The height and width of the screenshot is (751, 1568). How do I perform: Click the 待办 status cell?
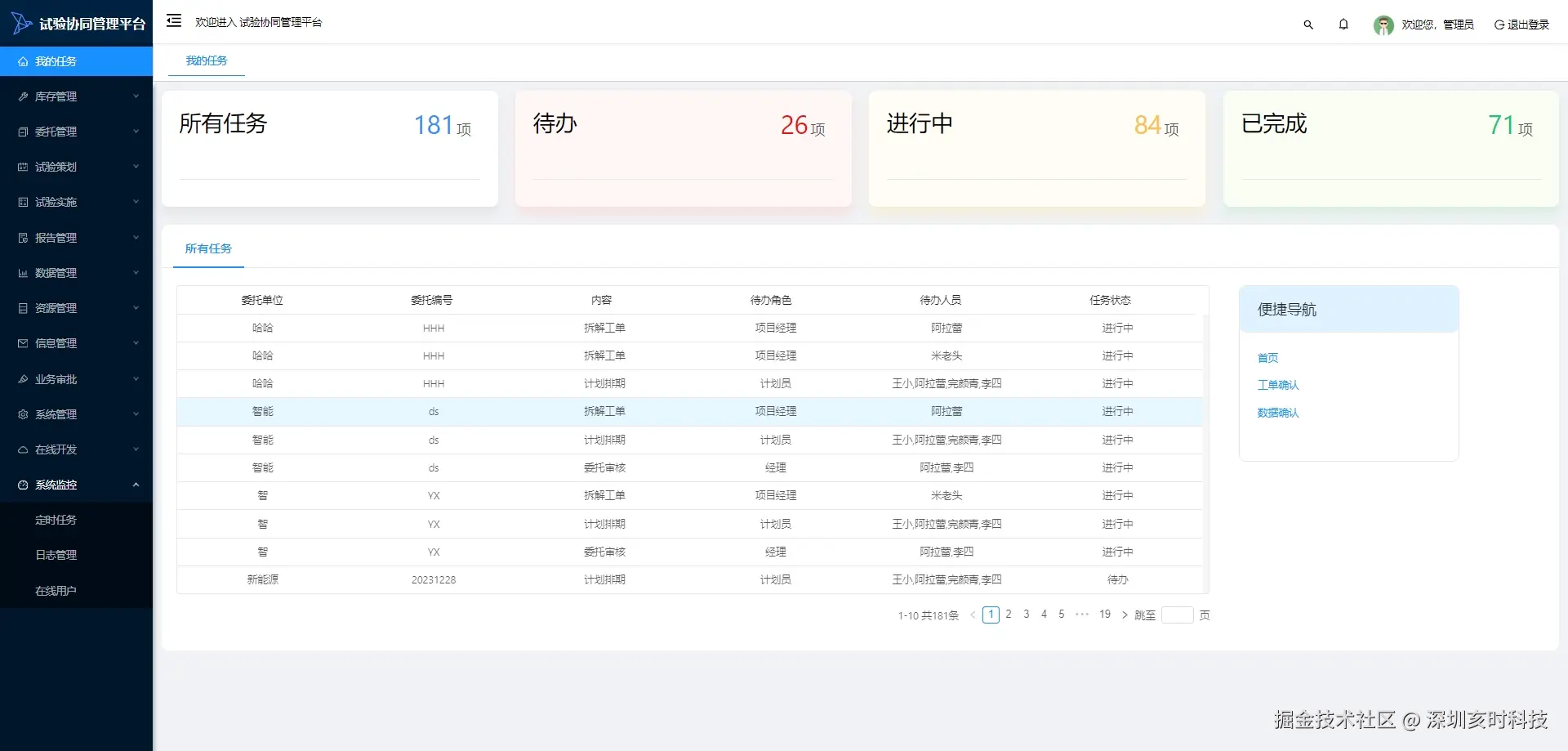1117,580
